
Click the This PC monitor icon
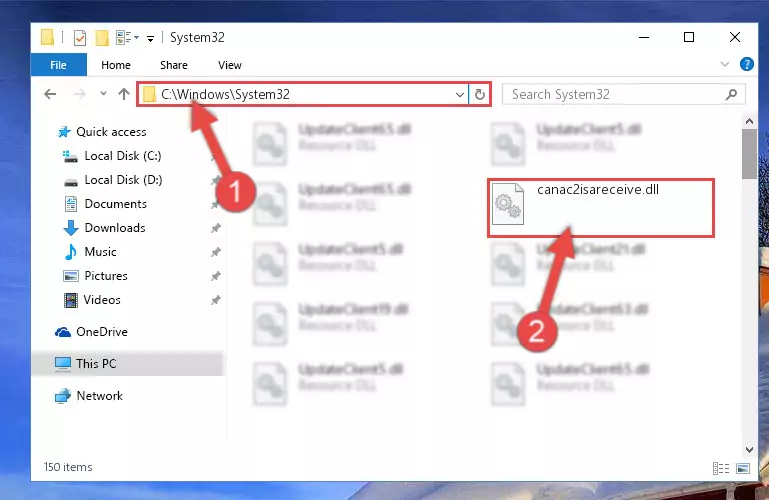point(63,364)
